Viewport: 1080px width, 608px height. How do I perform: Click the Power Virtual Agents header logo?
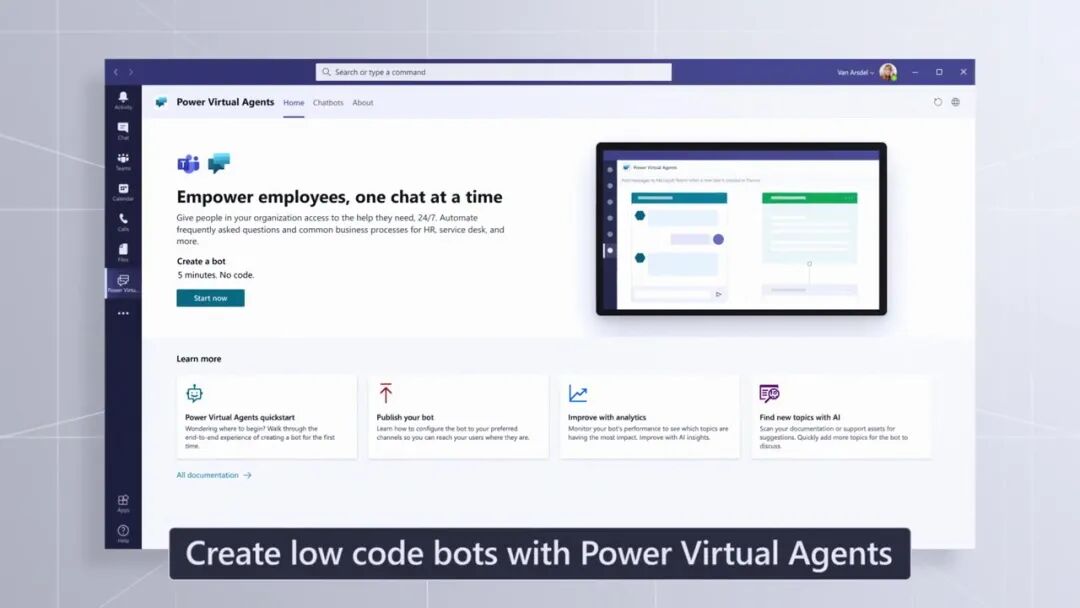(161, 102)
